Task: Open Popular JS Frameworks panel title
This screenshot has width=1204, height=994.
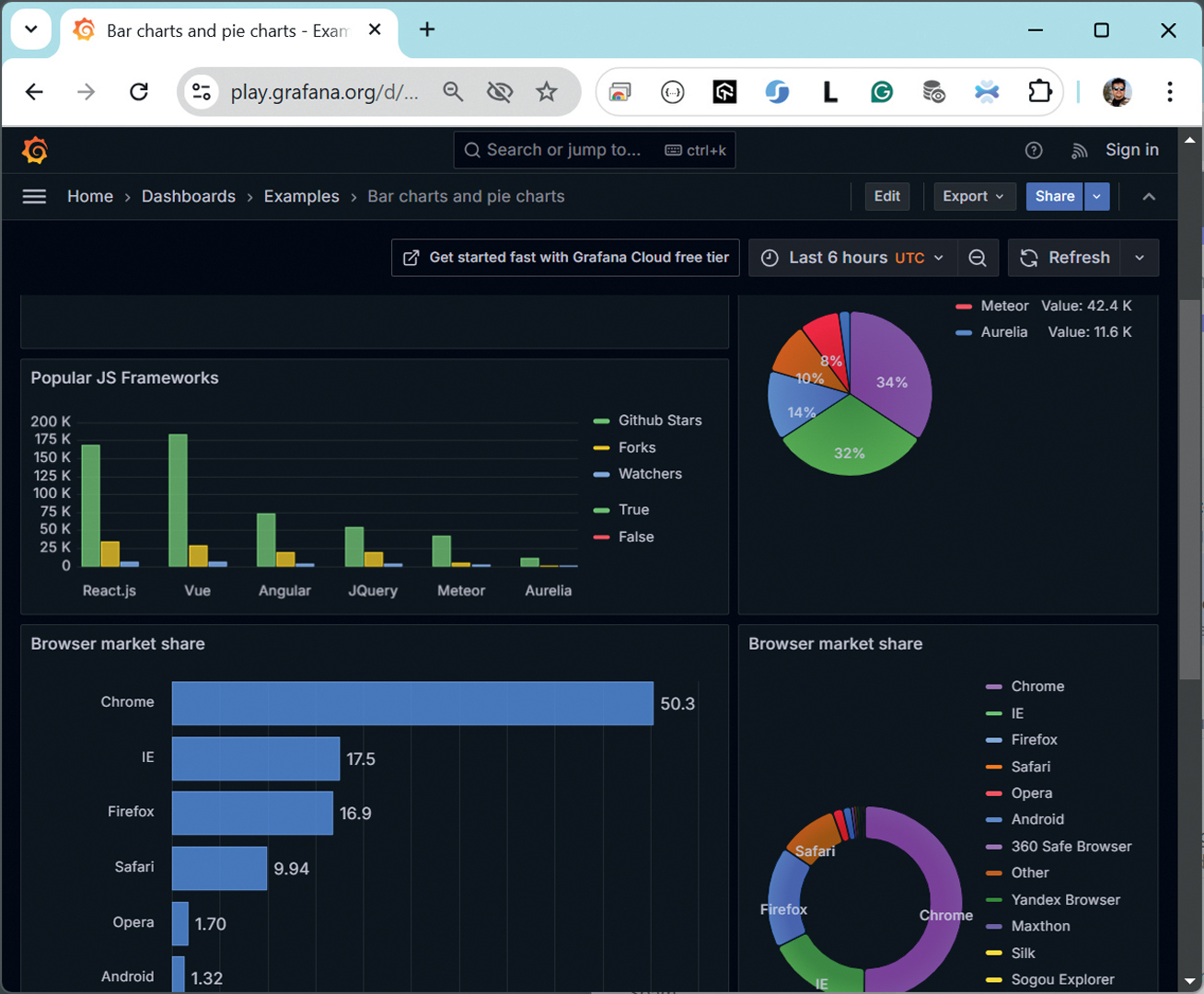Action: (x=125, y=378)
